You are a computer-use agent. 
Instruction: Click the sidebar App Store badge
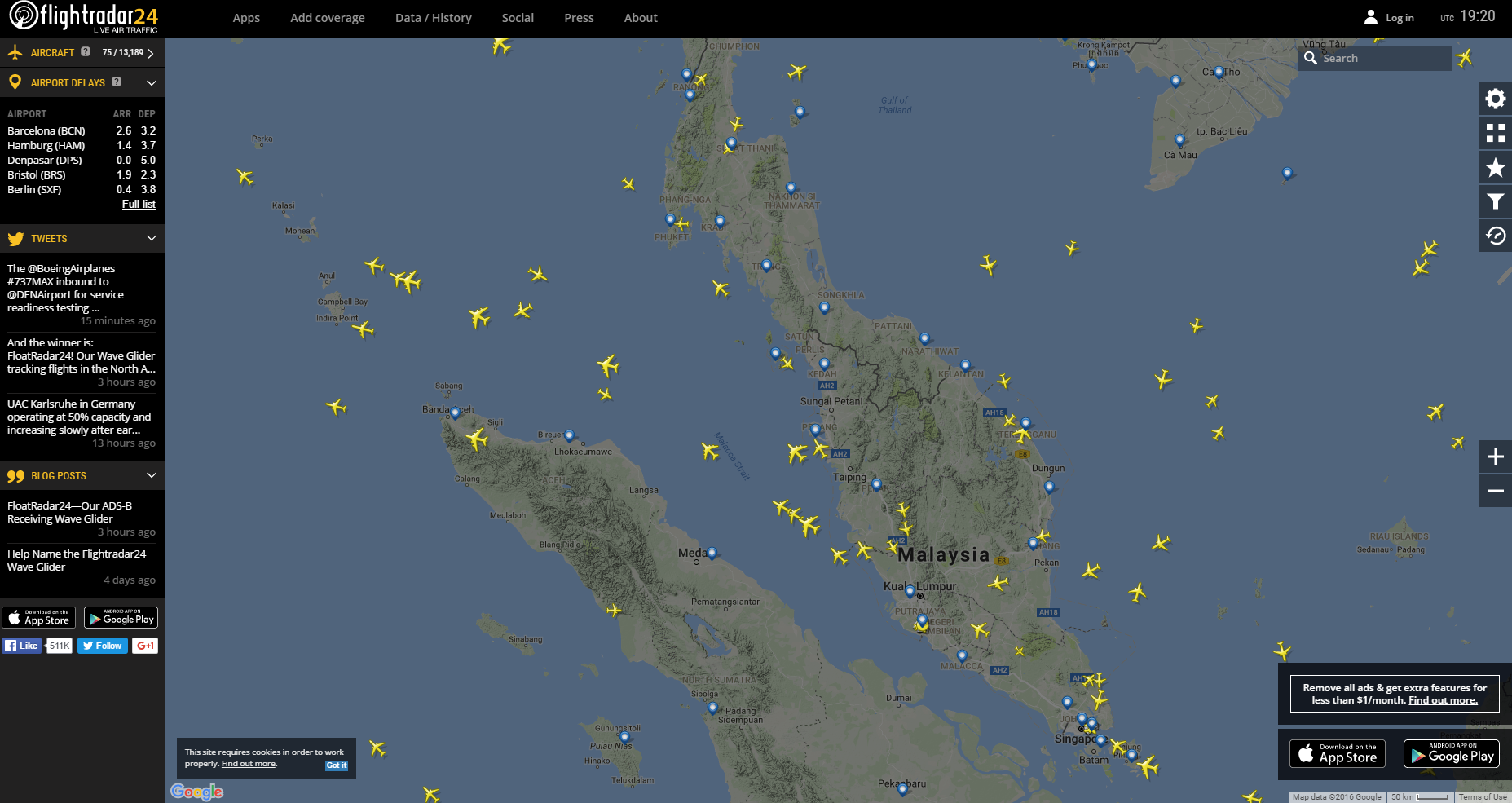point(38,618)
